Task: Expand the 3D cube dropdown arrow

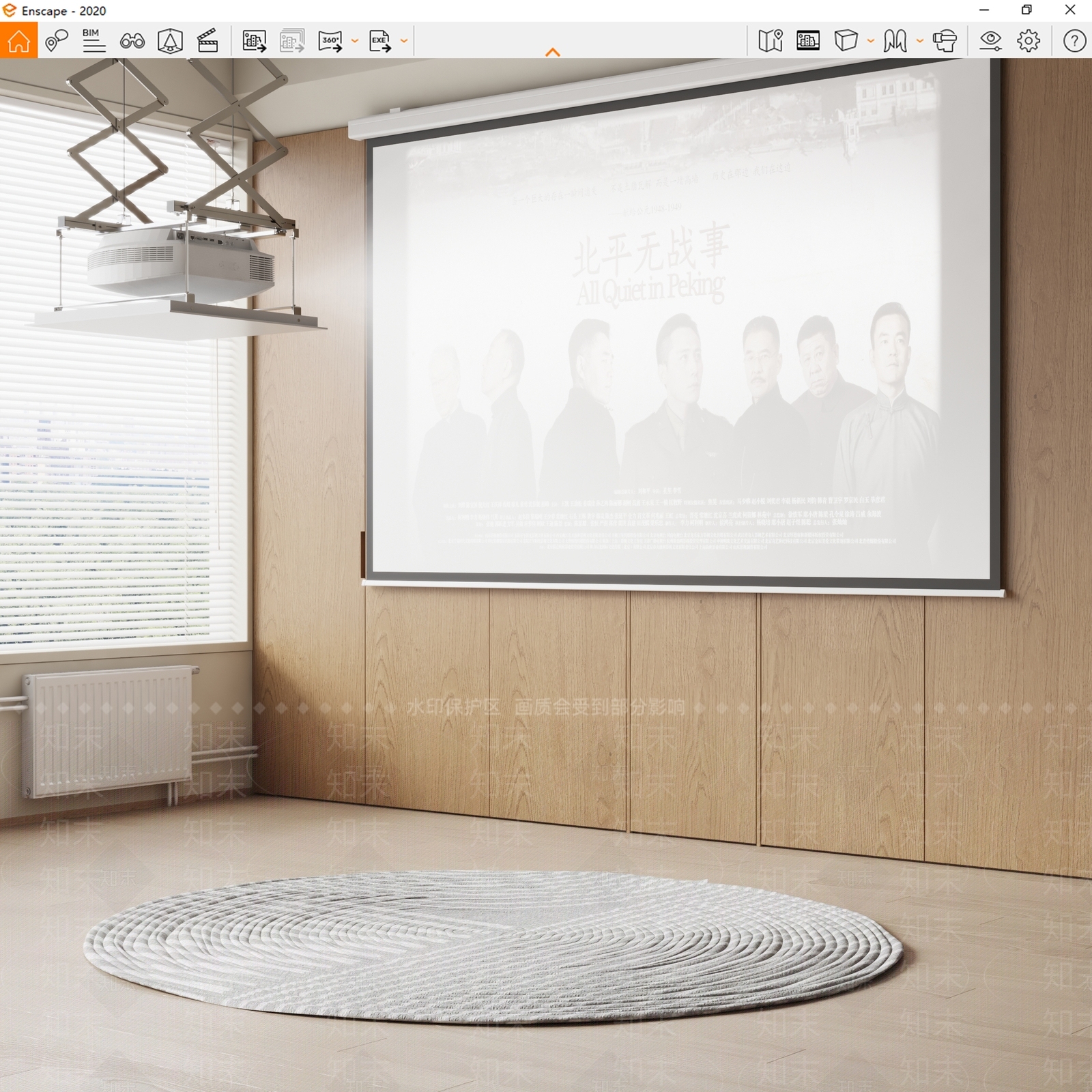Action: tap(870, 41)
